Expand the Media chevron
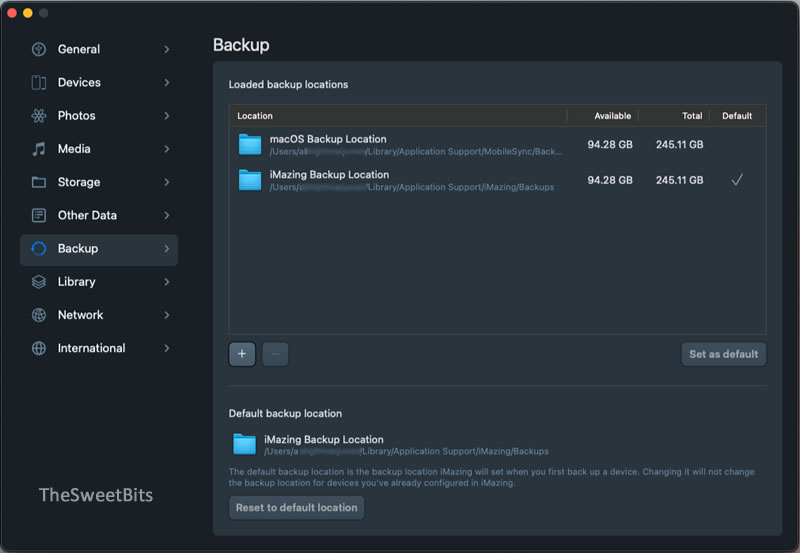The image size is (800, 553). click(167, 149)
